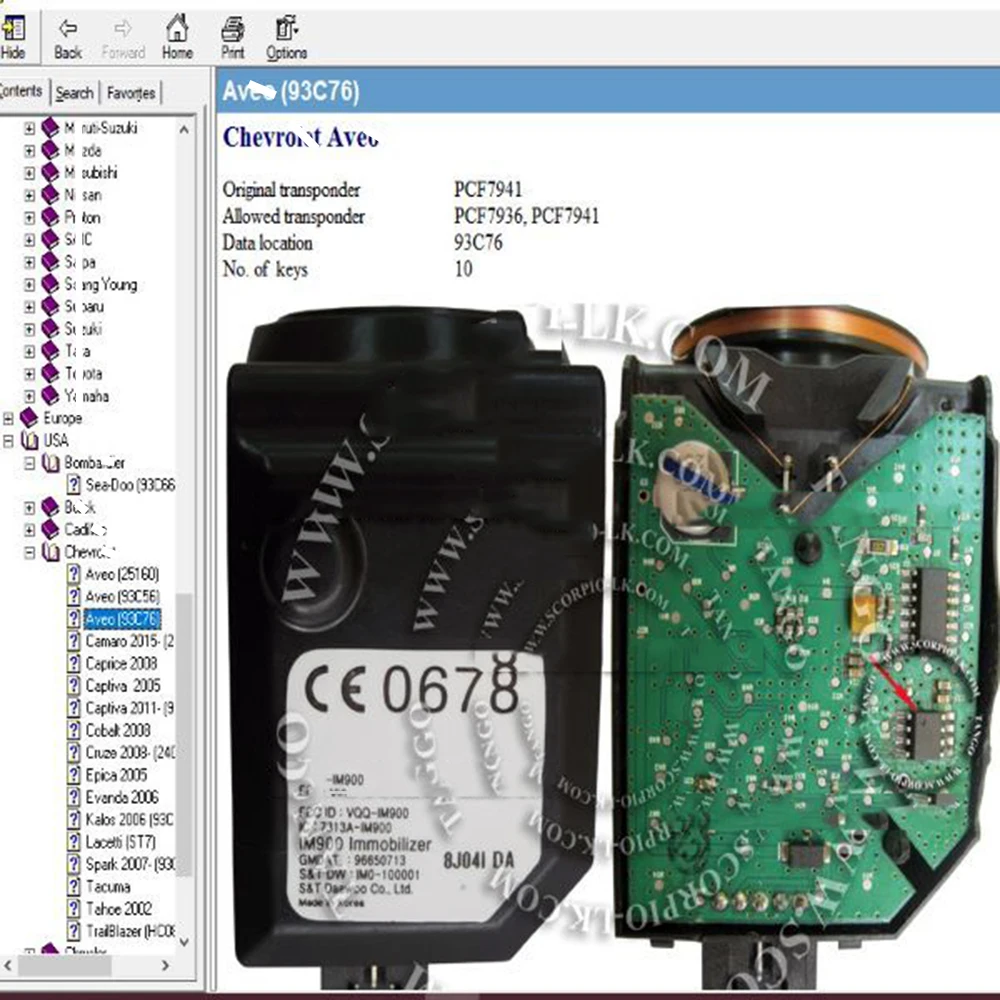The height and width of the screenshot is (1000, 1000).
Task: Expand the Subaru tree node
Action: point(29,307)
